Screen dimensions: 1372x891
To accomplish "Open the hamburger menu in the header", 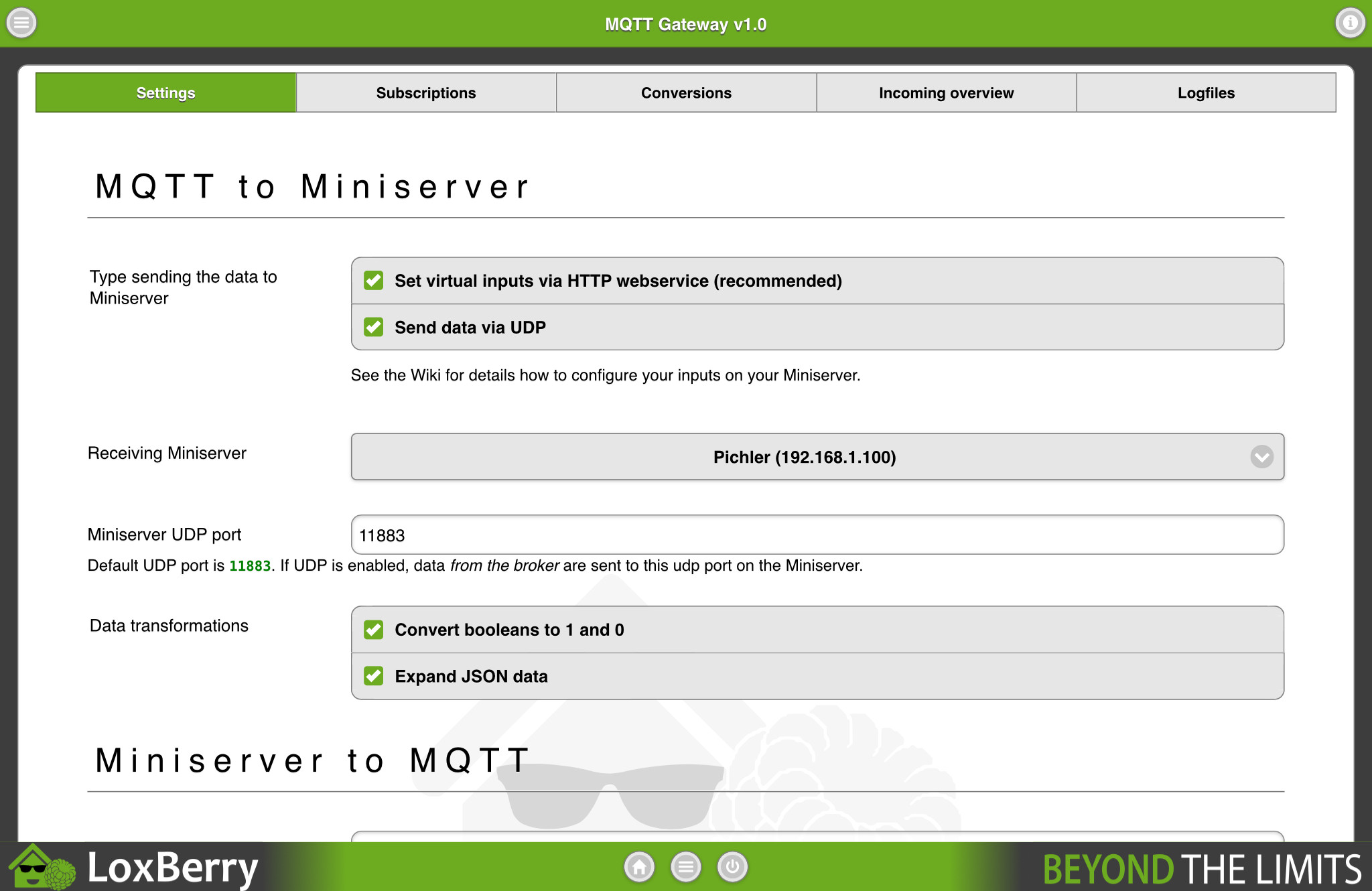I will coord(21,23).
